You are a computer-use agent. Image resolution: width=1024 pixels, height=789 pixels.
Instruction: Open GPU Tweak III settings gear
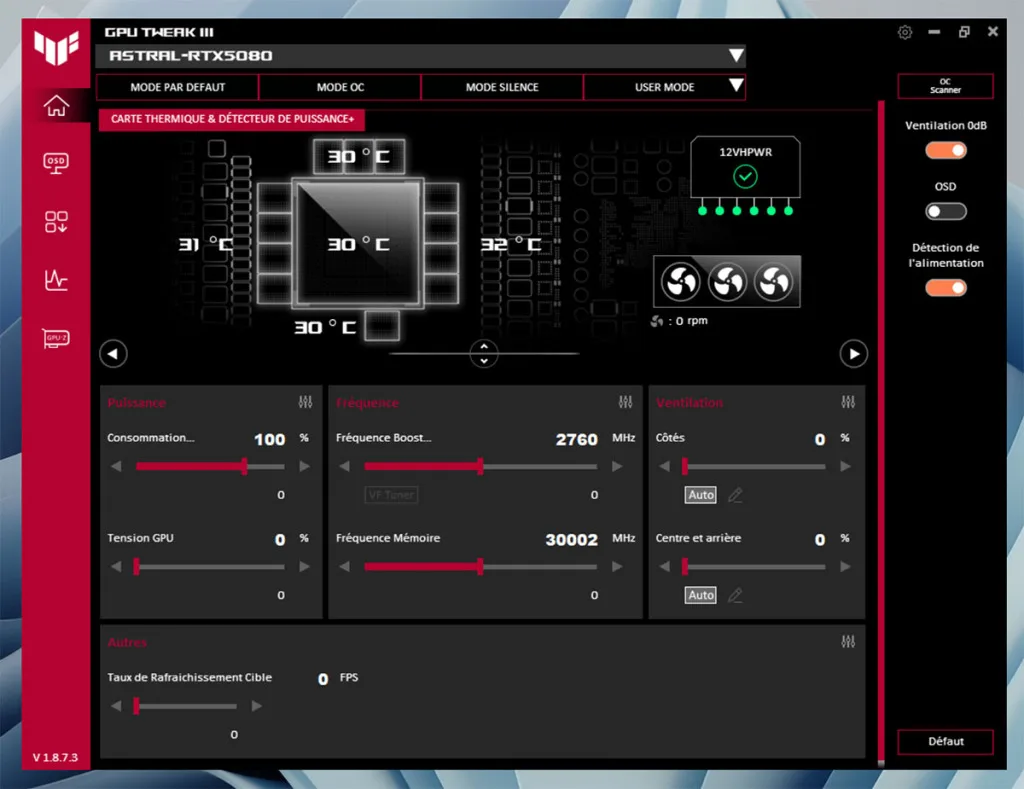905,32
